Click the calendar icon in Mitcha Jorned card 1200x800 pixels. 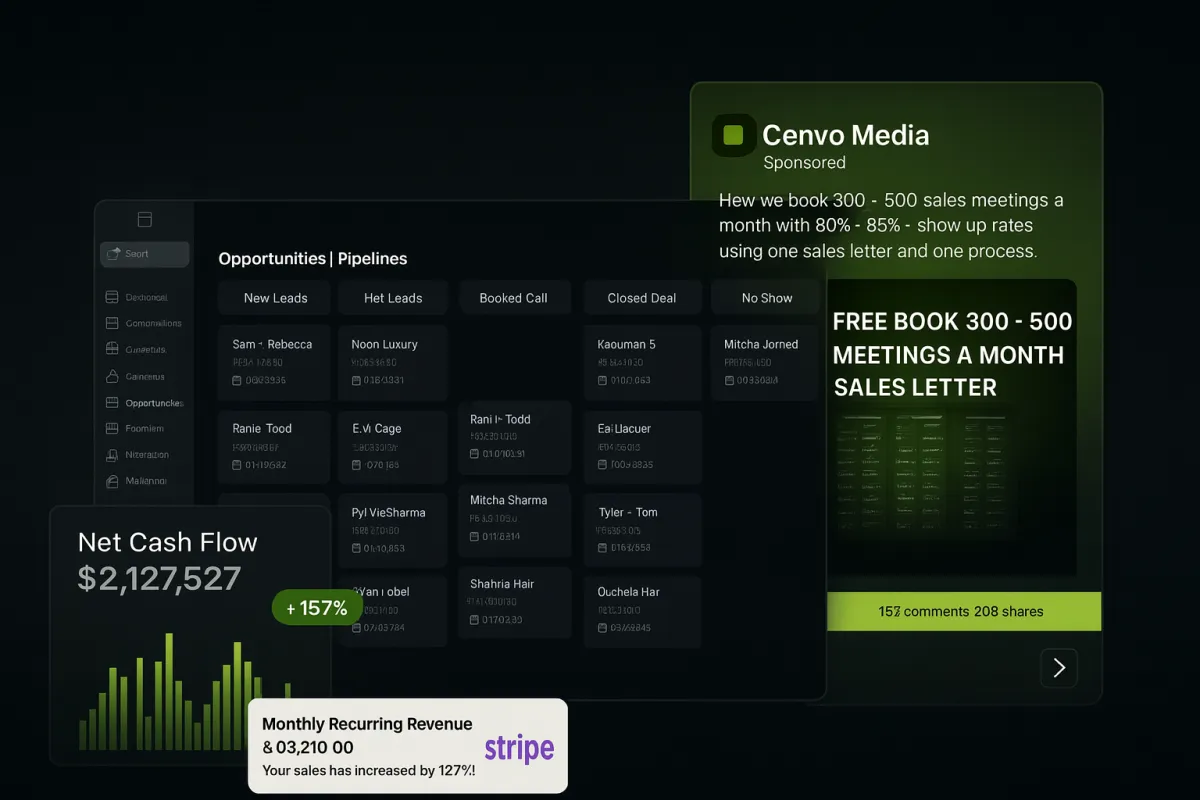pos(729,381)
